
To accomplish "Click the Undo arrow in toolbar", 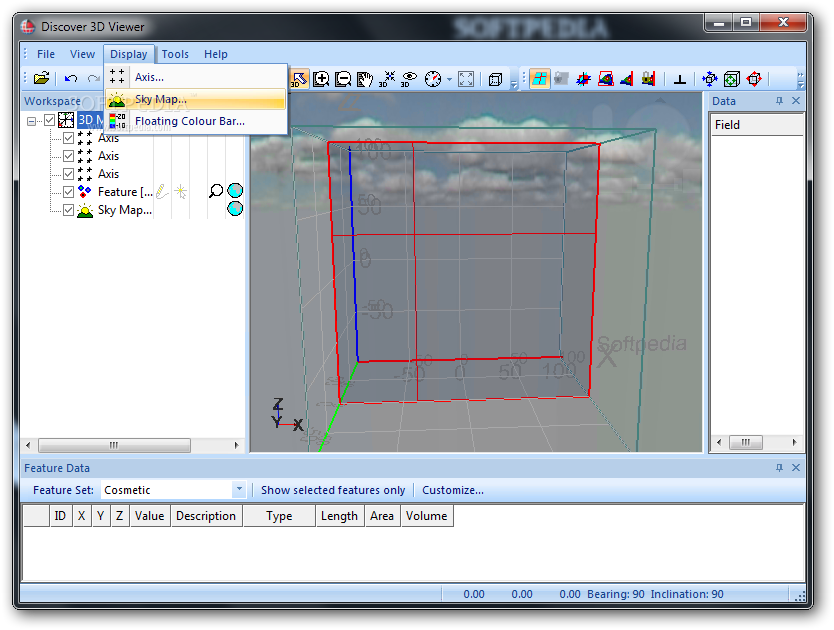I will (71, 79).
